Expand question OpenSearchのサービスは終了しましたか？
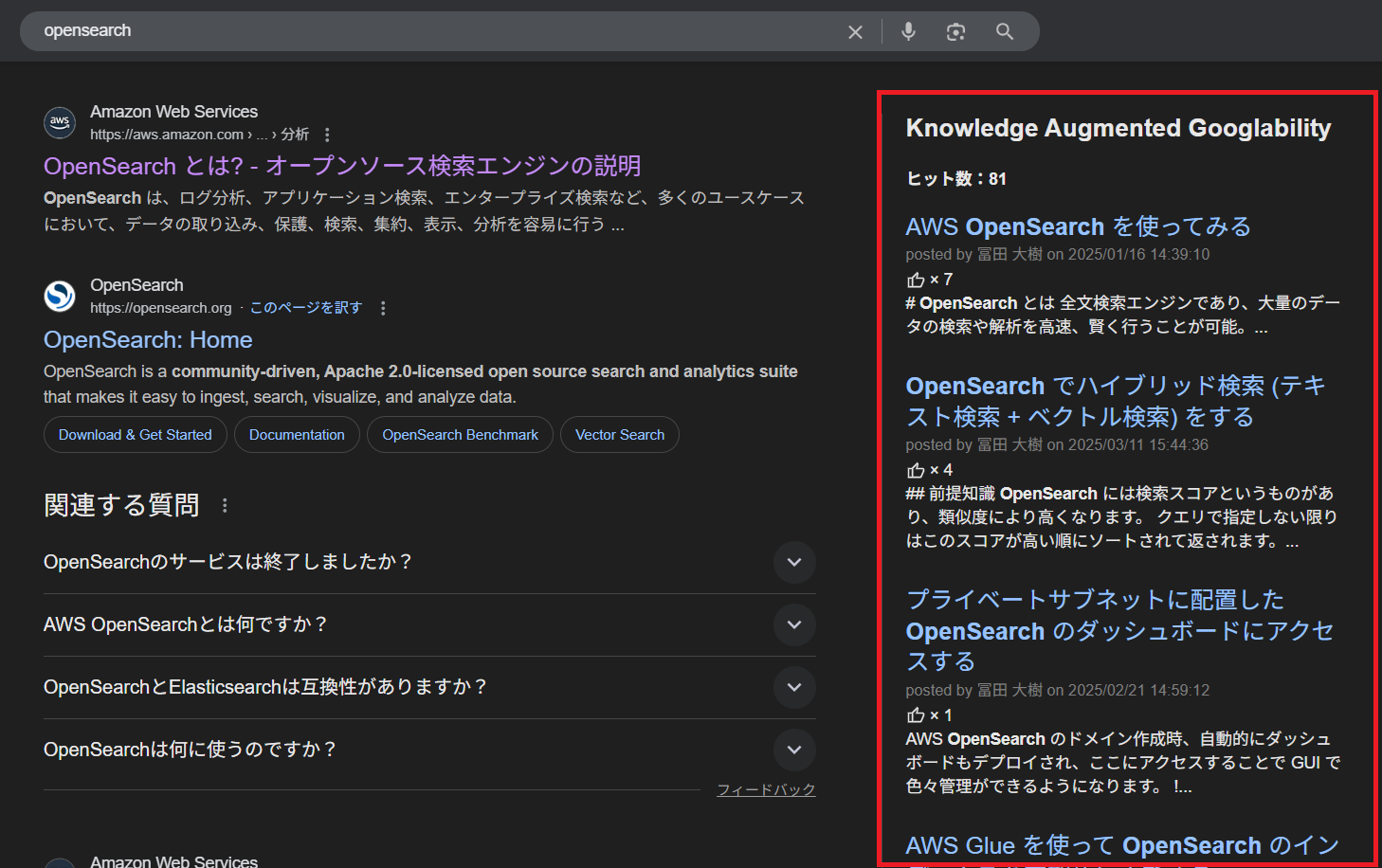Image resolution: width=1382 pixels, height=868 pixels. pos(794,562)
